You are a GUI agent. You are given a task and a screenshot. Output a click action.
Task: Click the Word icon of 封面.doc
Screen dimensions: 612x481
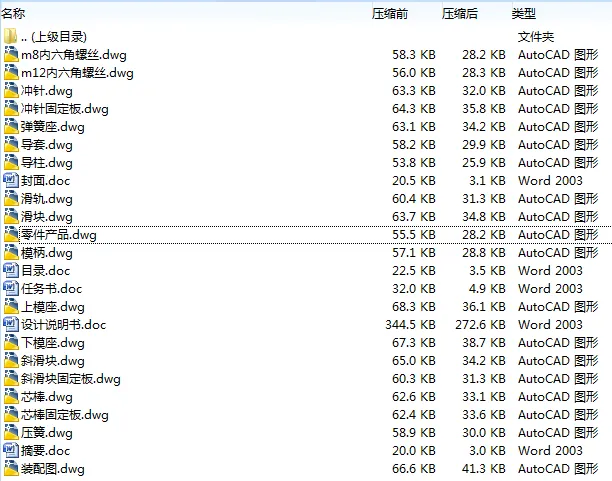tap(11, 180)
